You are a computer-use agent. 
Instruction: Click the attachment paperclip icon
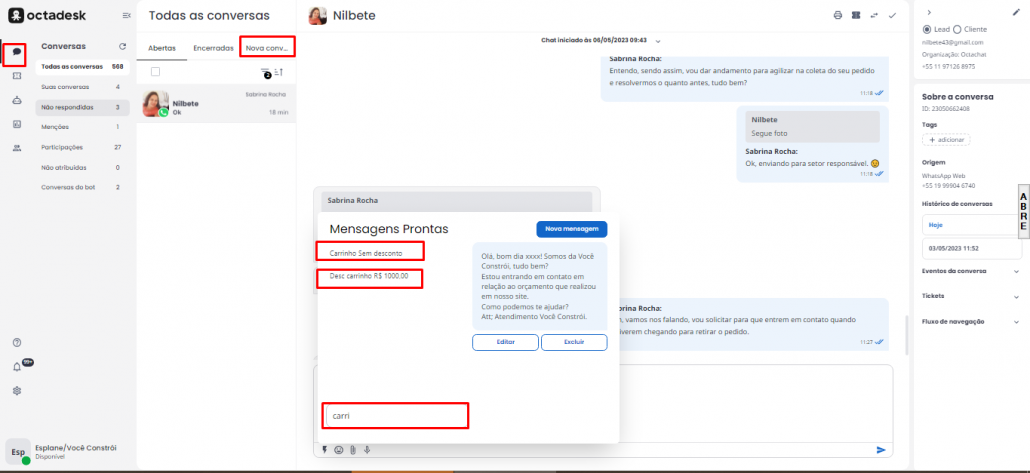tap(353, 450)
